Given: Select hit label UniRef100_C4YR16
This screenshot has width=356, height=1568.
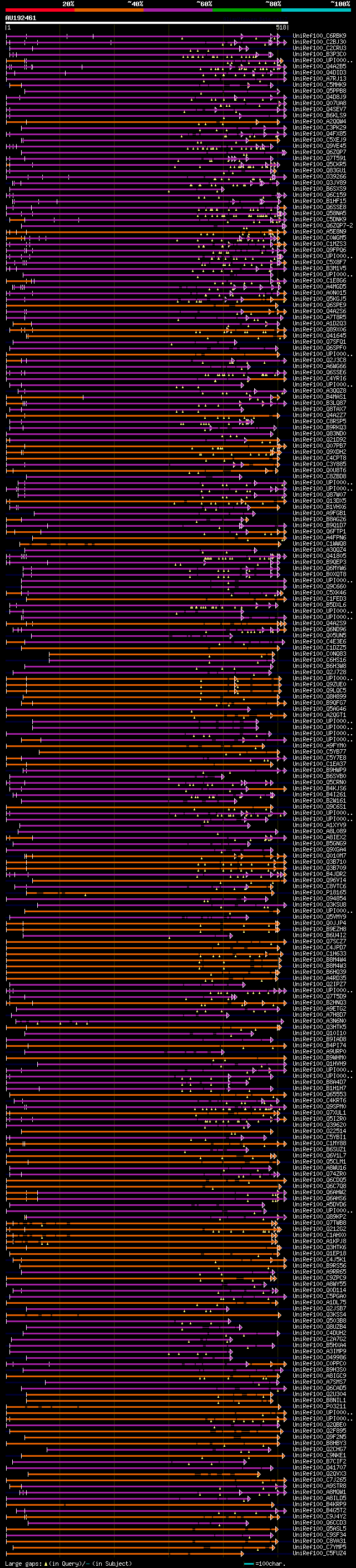Looking at the screenshot, I should [319, 379].
